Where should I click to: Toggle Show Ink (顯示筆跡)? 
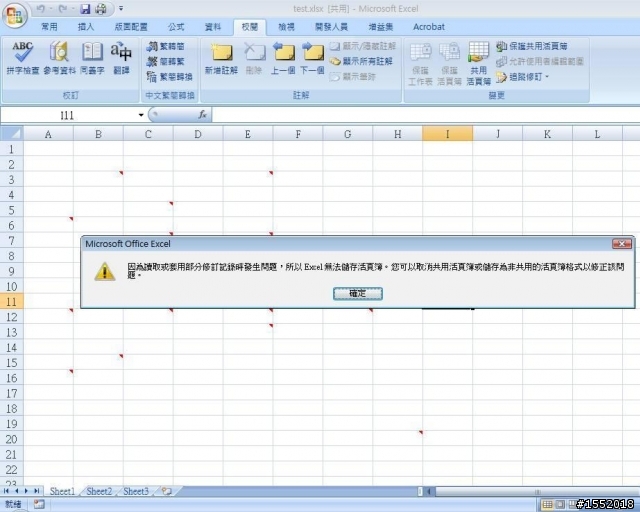[x=353, y=76]
